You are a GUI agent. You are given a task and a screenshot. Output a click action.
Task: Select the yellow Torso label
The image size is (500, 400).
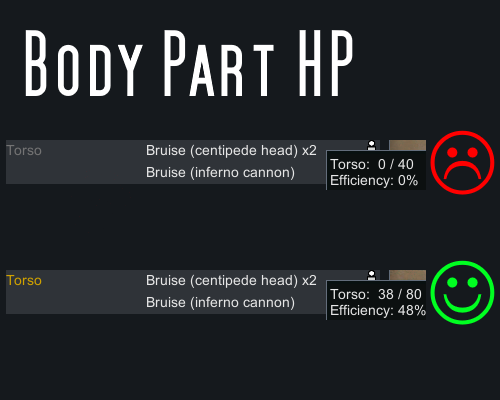24,281
